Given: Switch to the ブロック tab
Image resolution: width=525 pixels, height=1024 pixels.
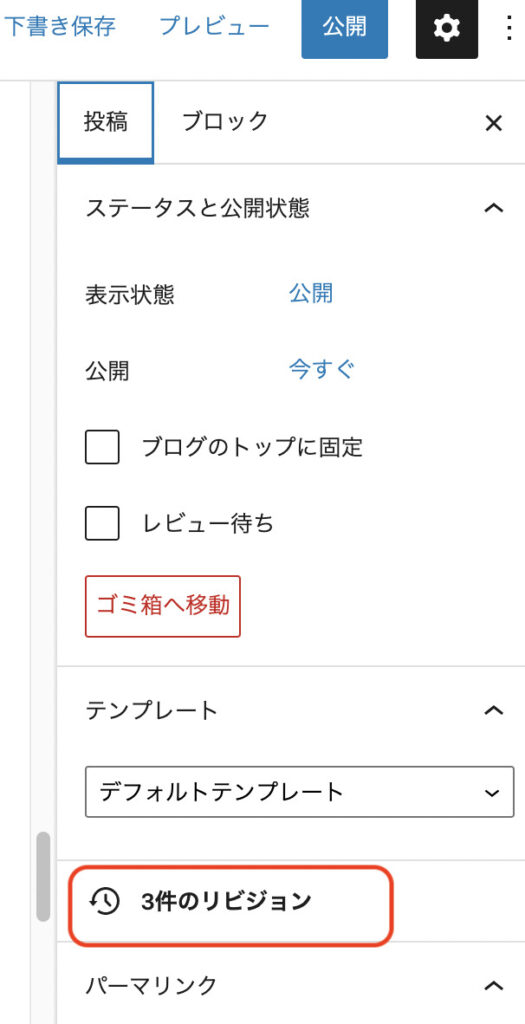Looking at the screenshot, I should point(225,122).
